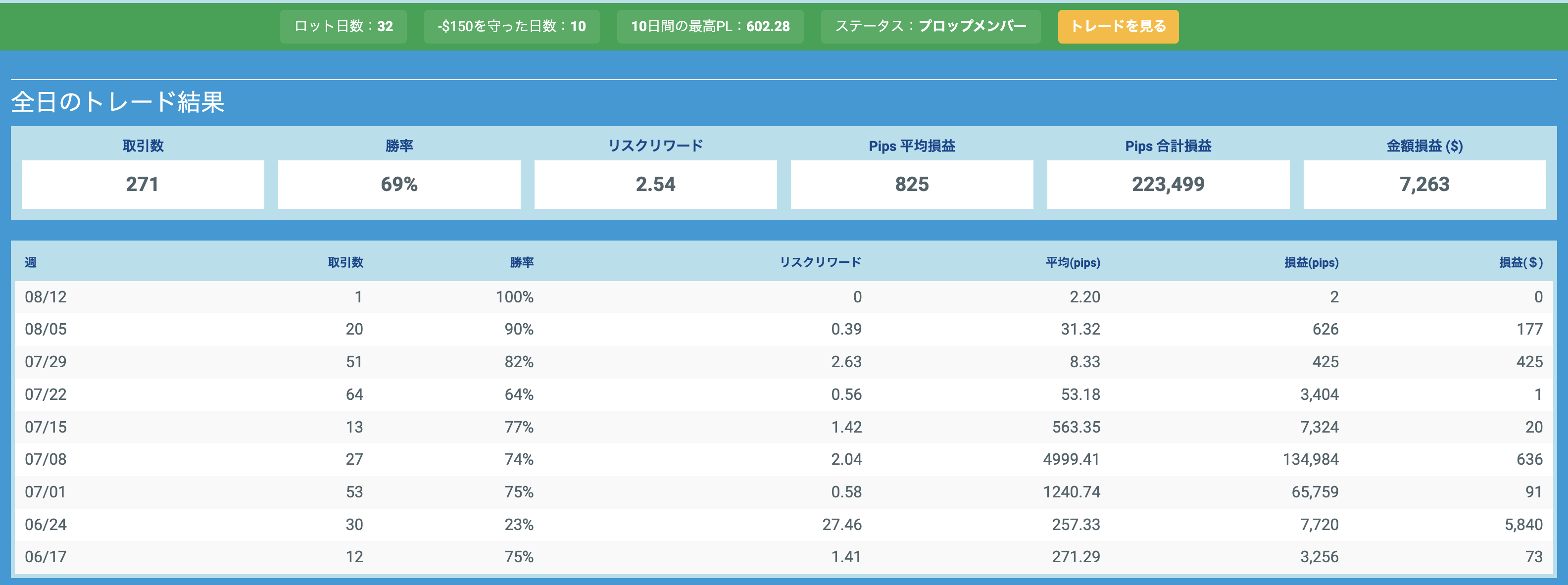Click the 636 dollar profit cell
Viewport: 1568px width, 585px height.
pos(1529,460)
